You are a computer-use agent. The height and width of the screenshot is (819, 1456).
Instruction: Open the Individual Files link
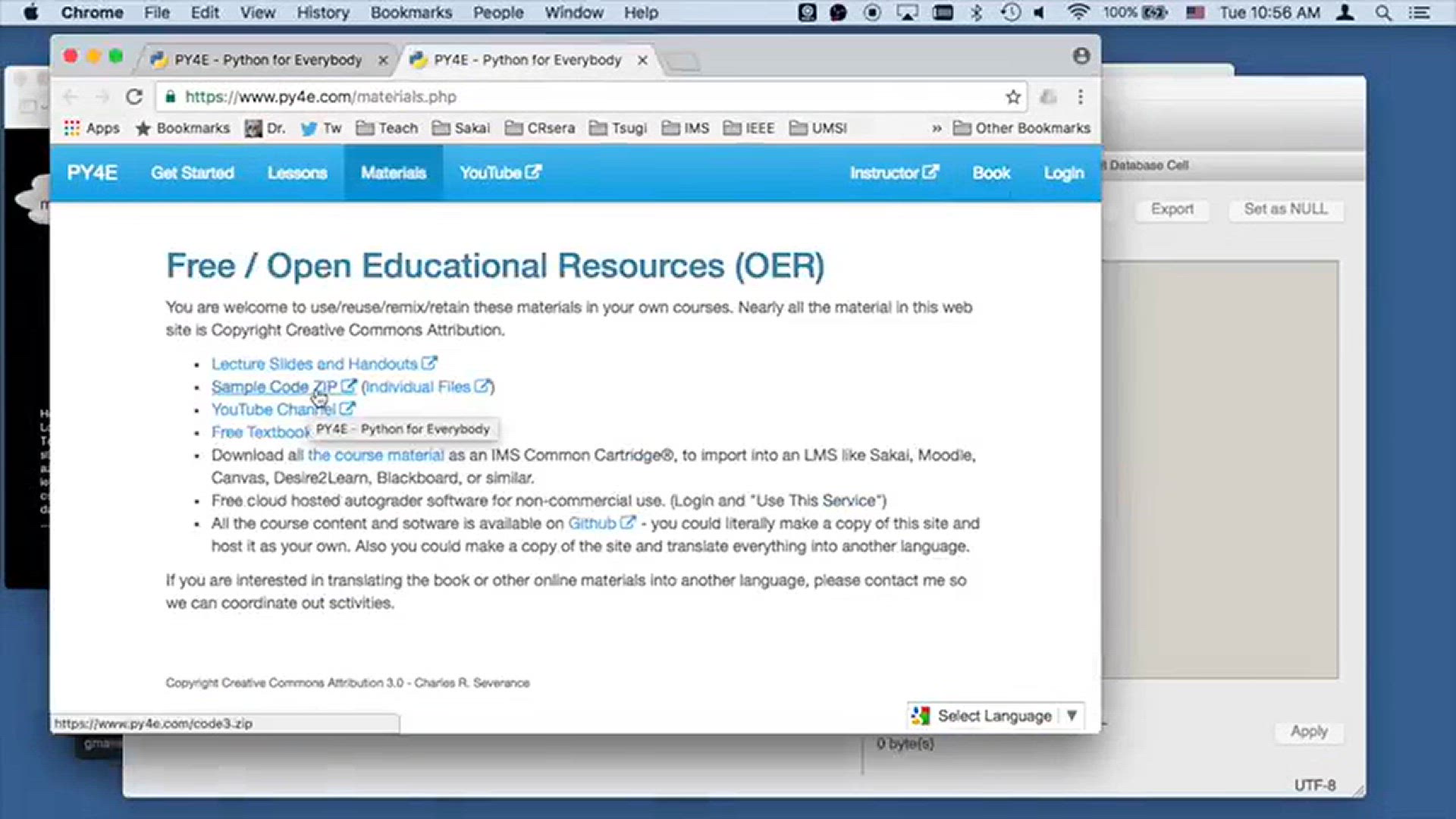[x=427, y=387]
